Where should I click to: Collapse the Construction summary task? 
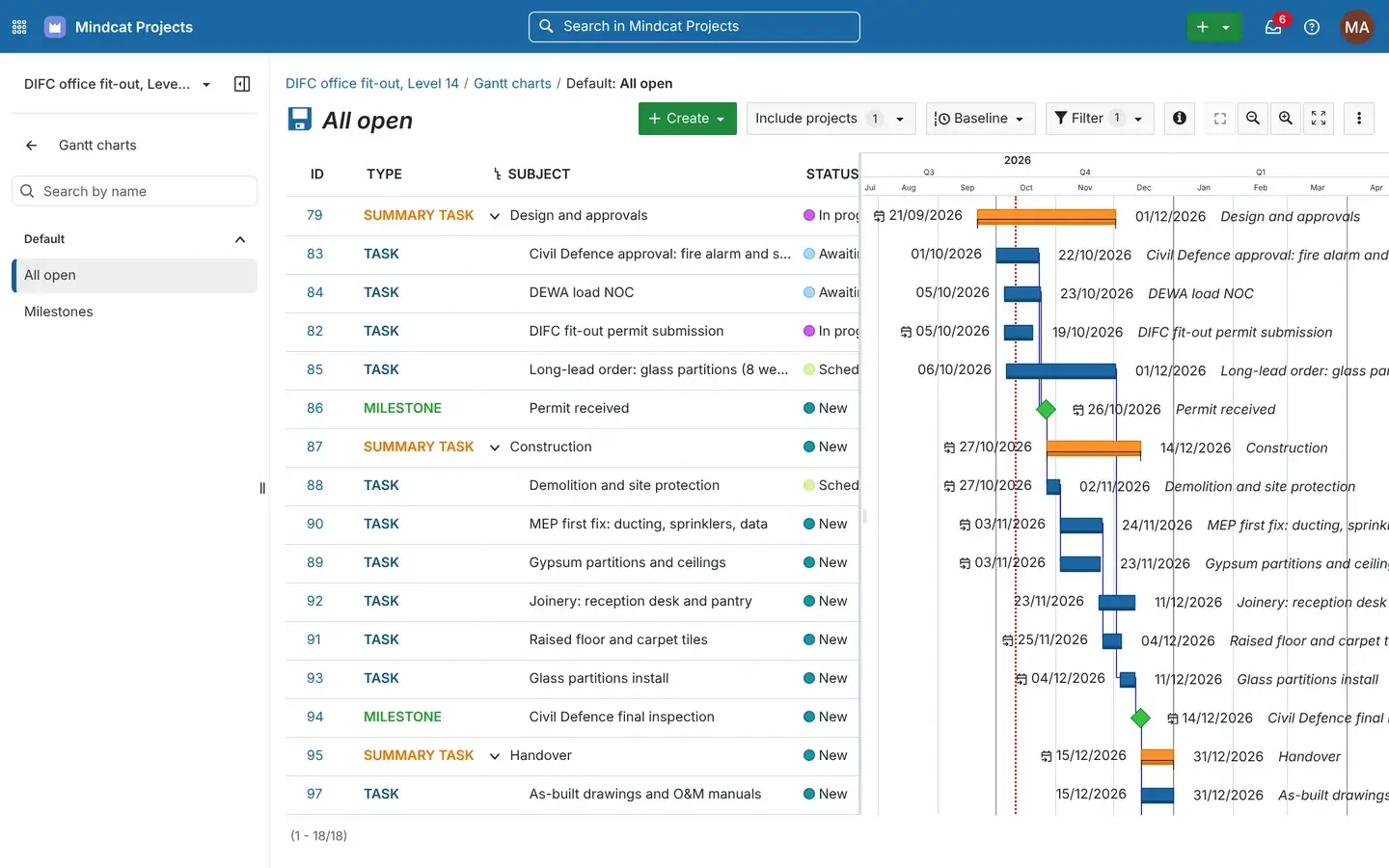[x=495, y=448]
